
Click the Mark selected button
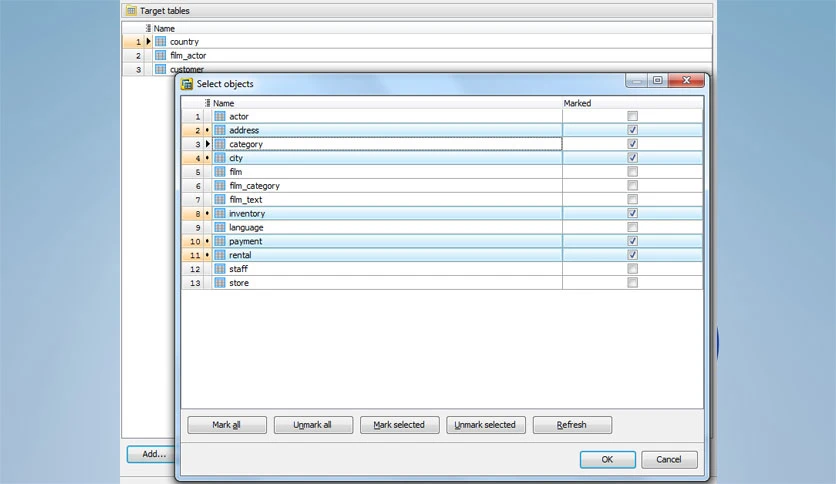coord(399,425)
